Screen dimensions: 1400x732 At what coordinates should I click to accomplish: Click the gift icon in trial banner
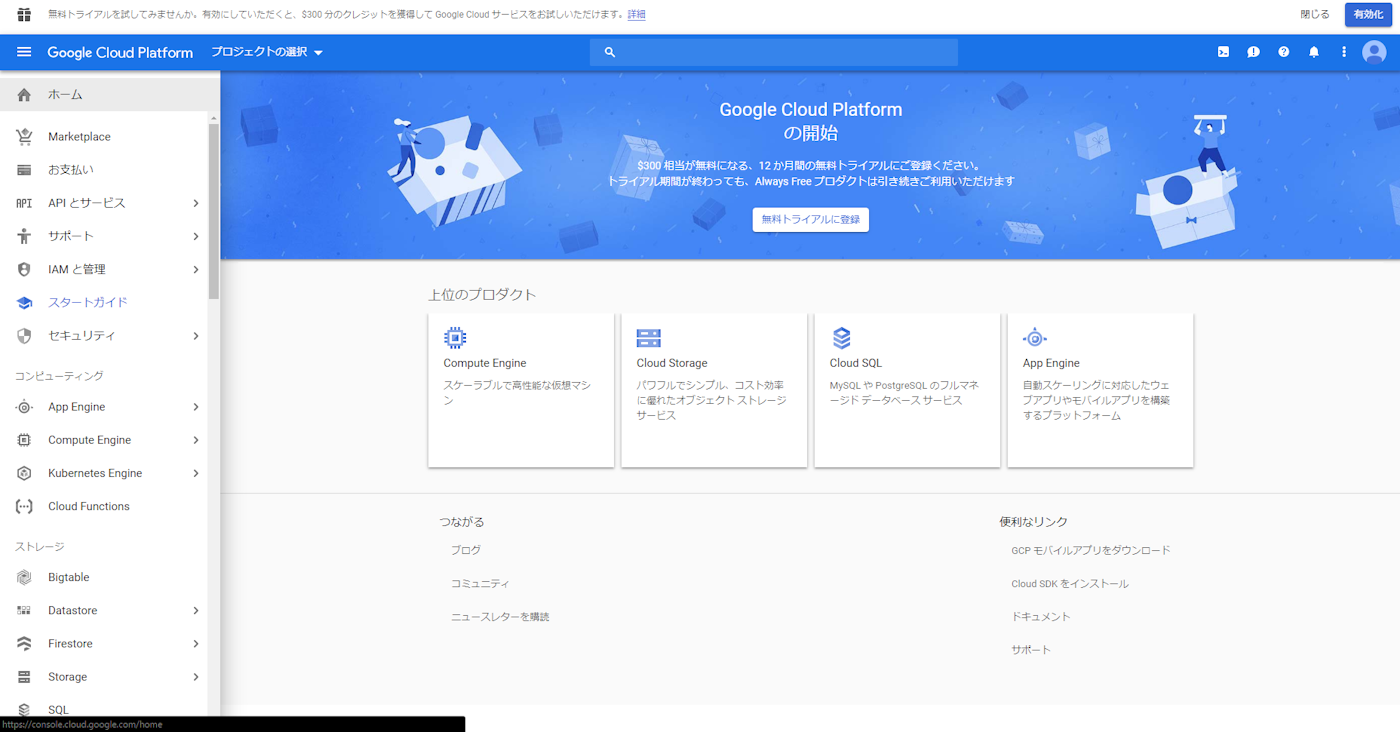tap(24, 14)
